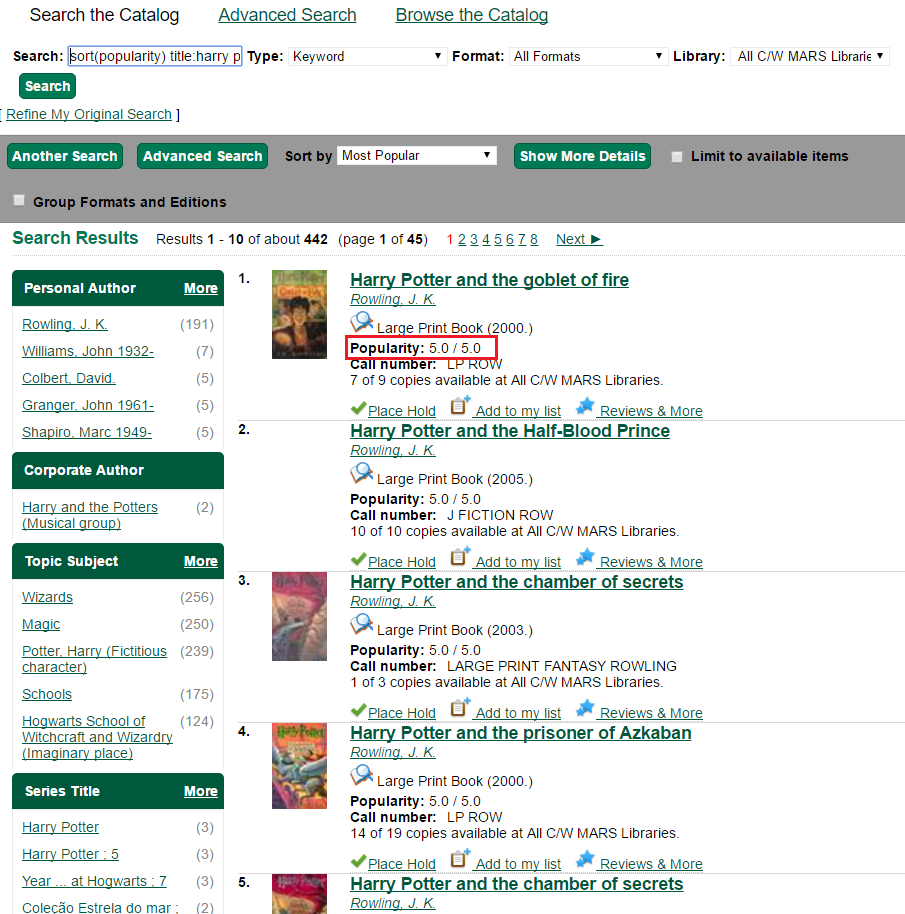The image size is (905, 914).
Task: Click Place Hold checkmark icon for Half-Blood Prince
Action: pos(358,560)
